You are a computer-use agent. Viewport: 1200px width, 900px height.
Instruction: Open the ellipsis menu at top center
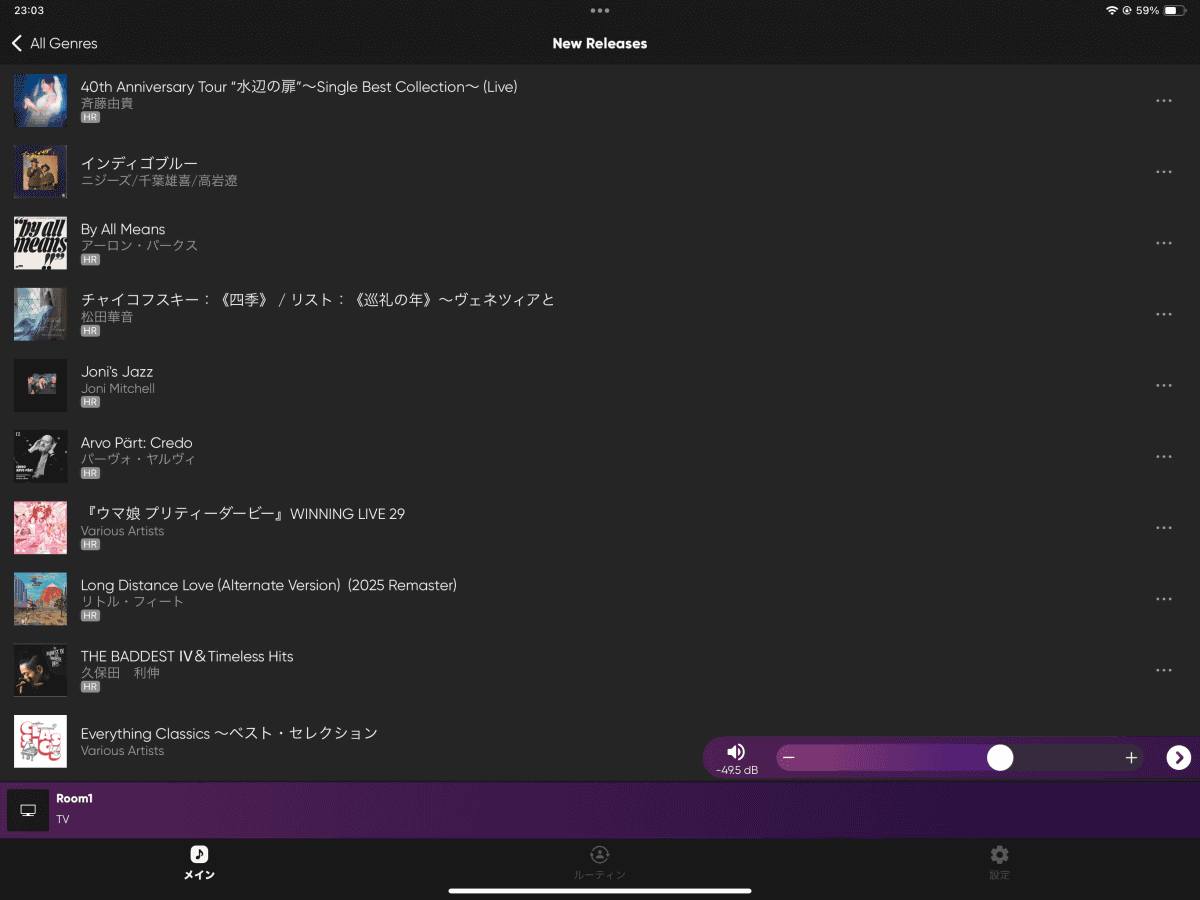pos(599,11)
